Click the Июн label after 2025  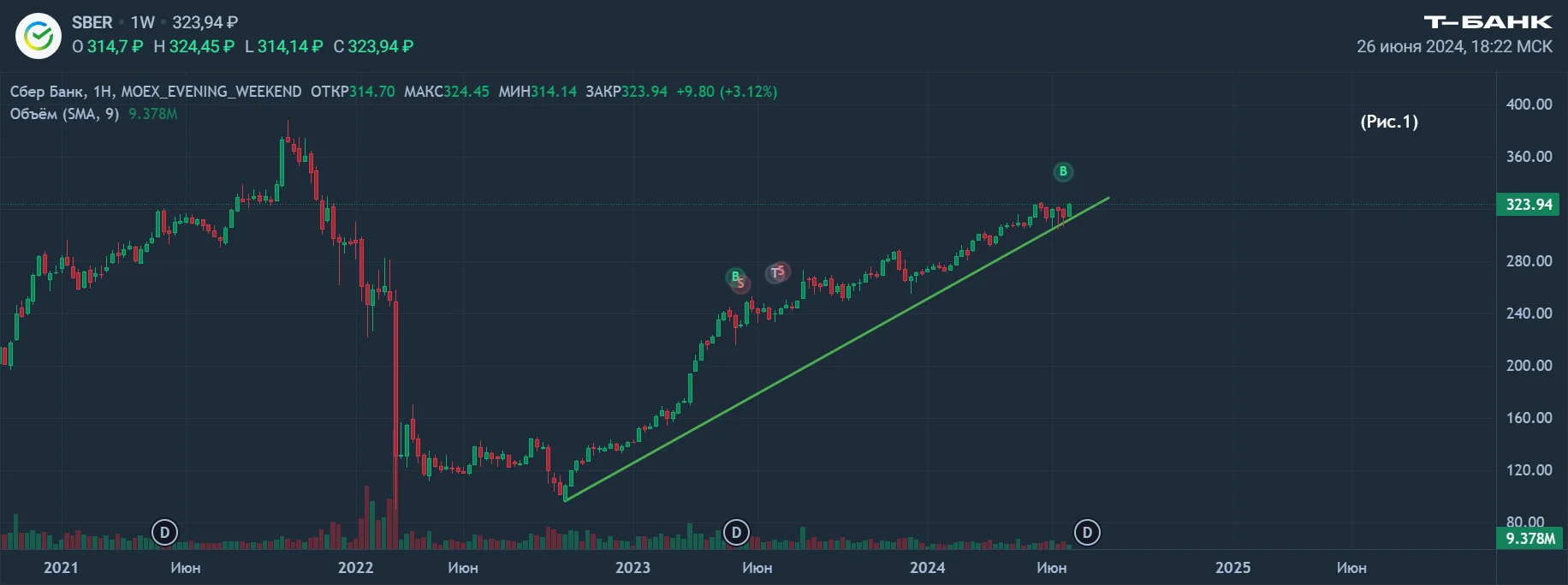pos(1351,568)
